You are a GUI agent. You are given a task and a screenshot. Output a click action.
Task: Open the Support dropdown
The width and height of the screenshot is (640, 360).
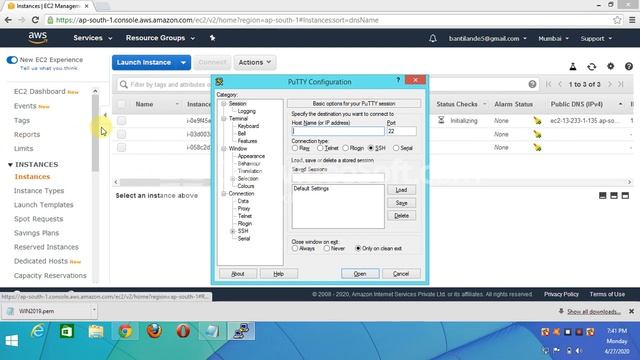click(x=596, y=38)
